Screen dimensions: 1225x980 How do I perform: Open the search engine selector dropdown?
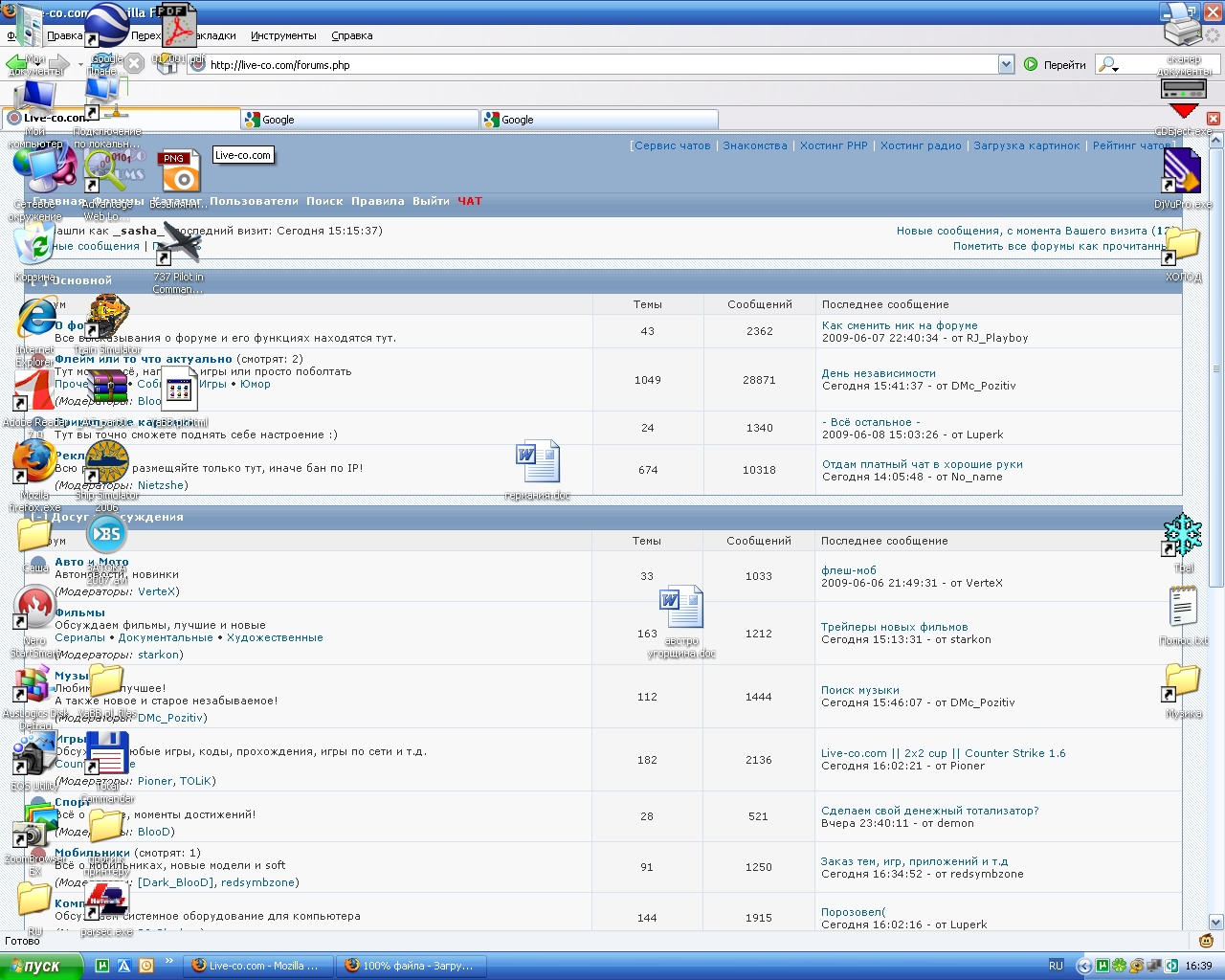point(1110,64)
